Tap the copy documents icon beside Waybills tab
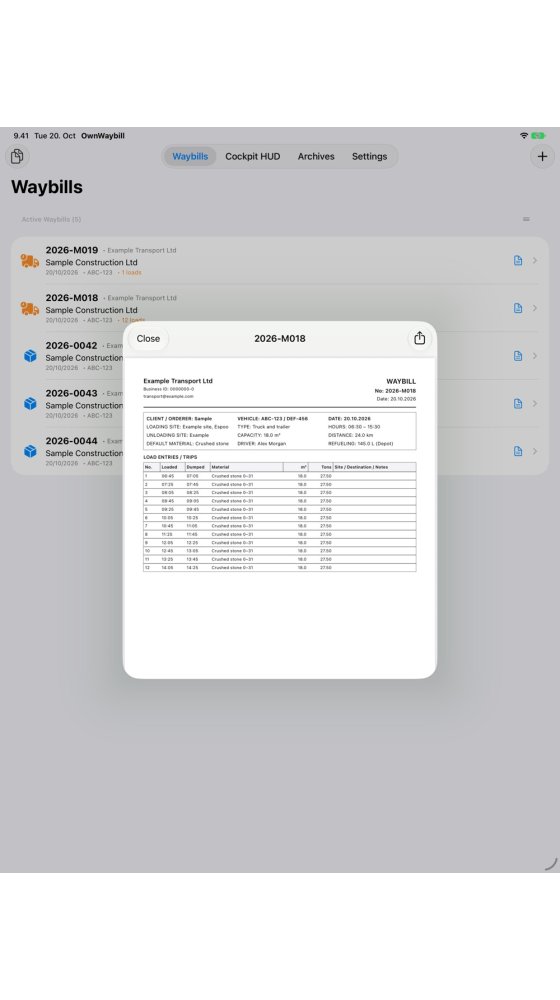This screenshot has width=560, height=1000. (17, 156)
